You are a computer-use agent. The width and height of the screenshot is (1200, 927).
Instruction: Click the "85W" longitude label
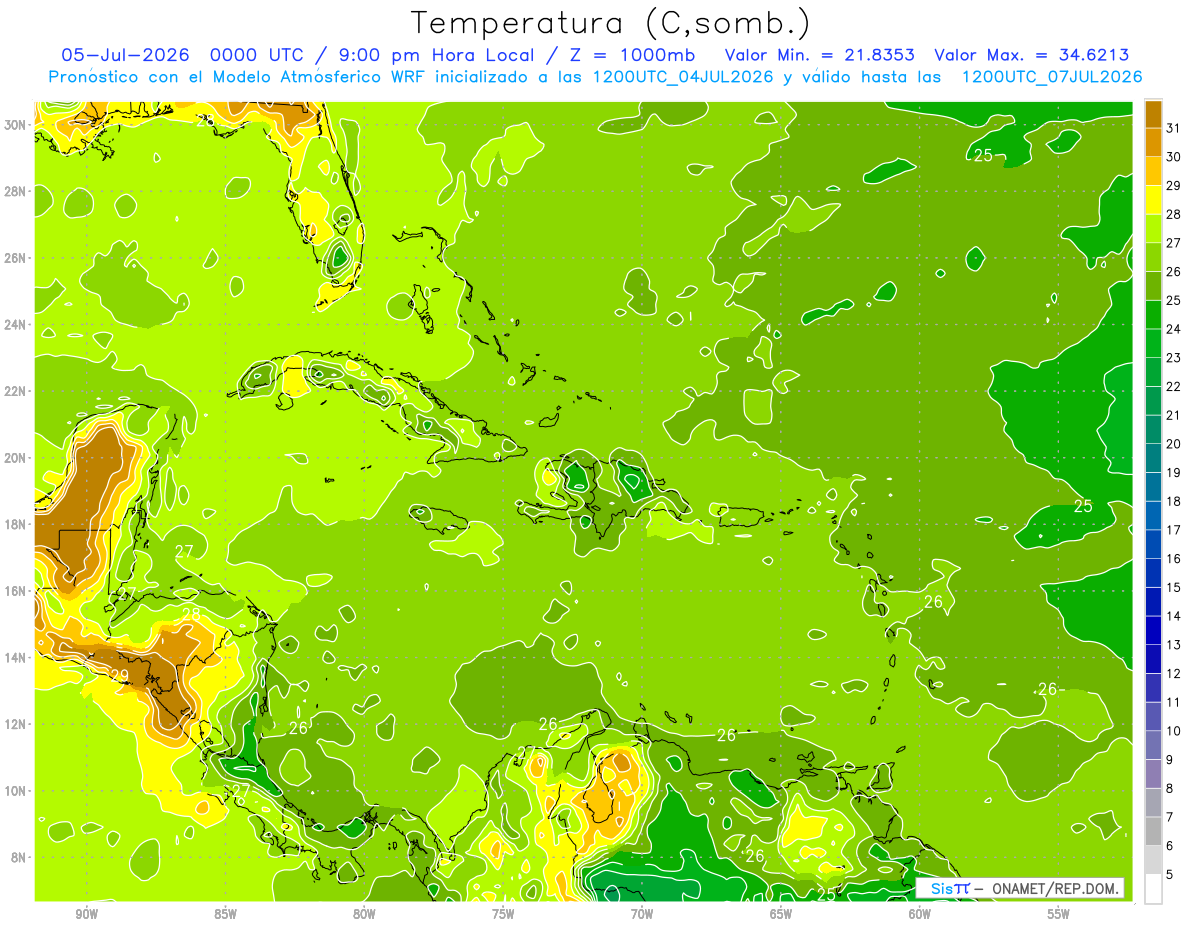coord(225,914)
